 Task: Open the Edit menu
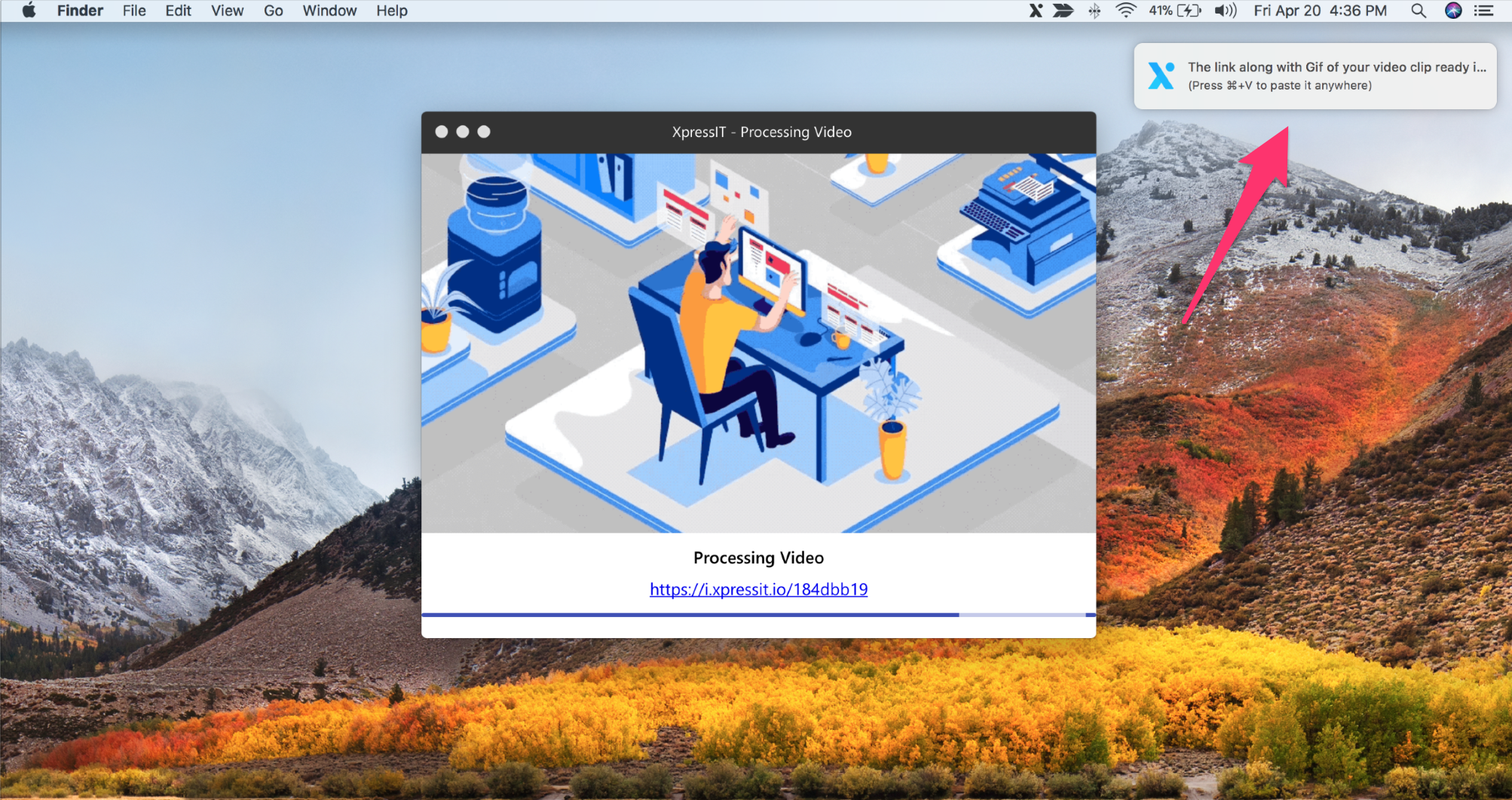click(179, 11)
